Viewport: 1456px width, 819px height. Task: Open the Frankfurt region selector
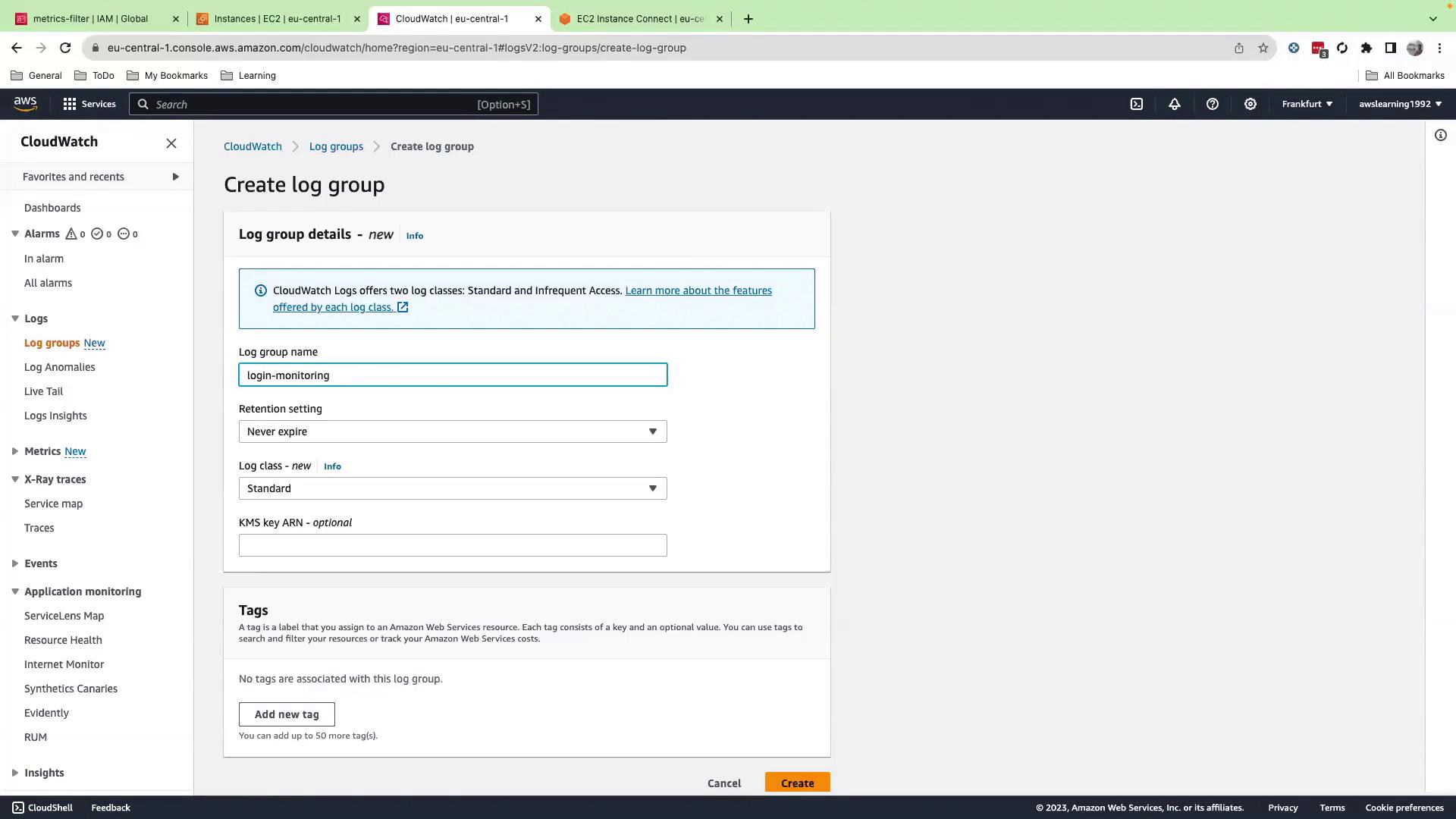(x=1307, y=104)
